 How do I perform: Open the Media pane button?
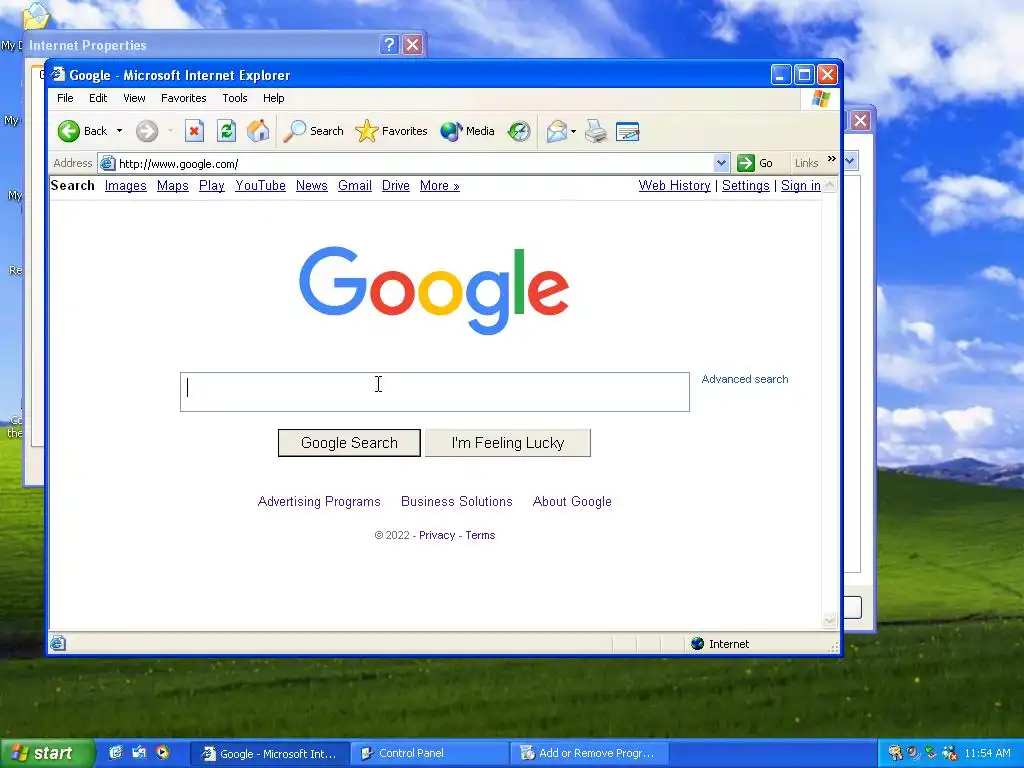468,131
